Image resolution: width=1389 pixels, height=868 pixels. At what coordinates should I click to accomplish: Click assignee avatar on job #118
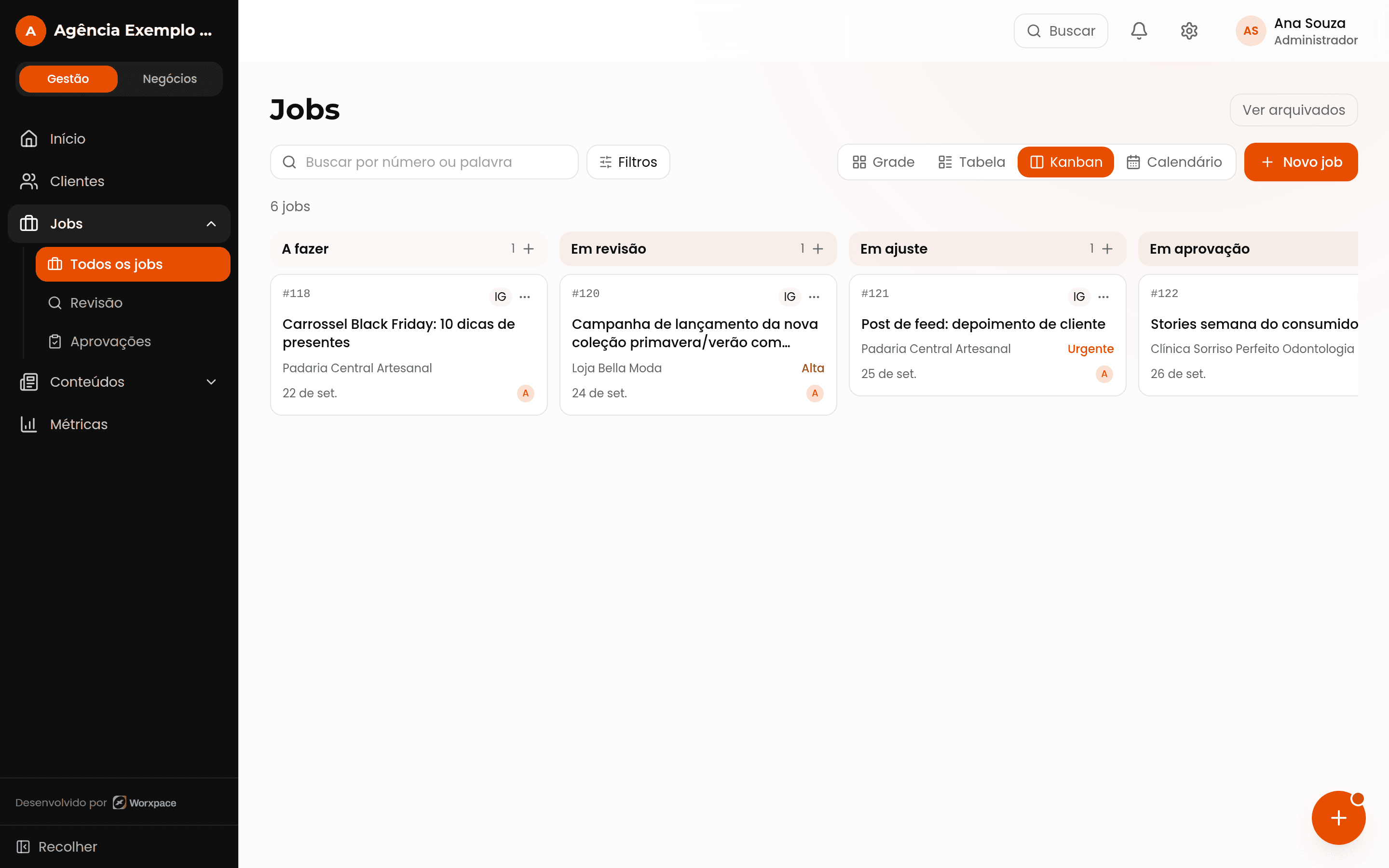tap(525, 393)
